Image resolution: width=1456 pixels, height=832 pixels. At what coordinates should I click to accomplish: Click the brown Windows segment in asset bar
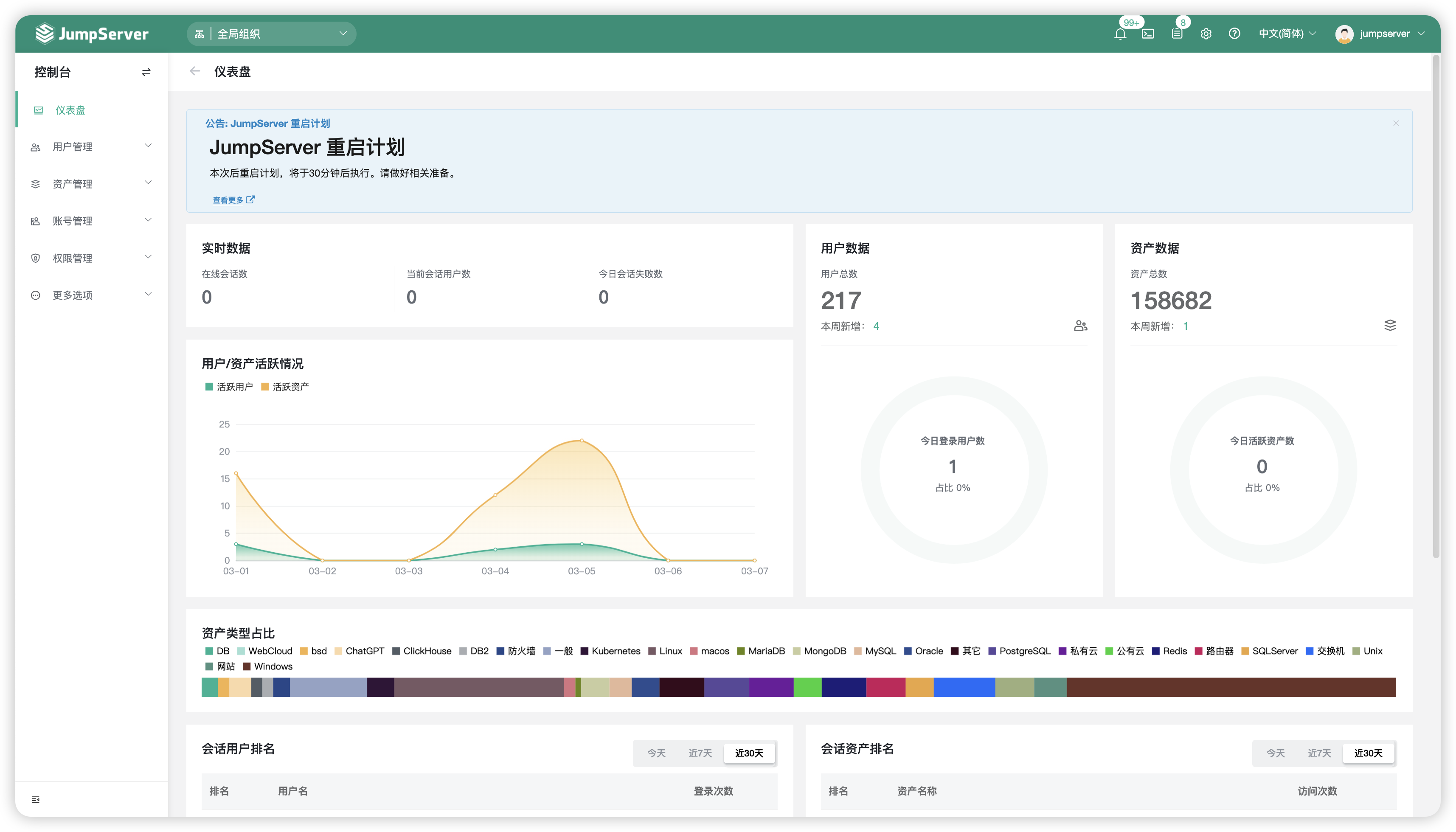(x=1231, y=687)
